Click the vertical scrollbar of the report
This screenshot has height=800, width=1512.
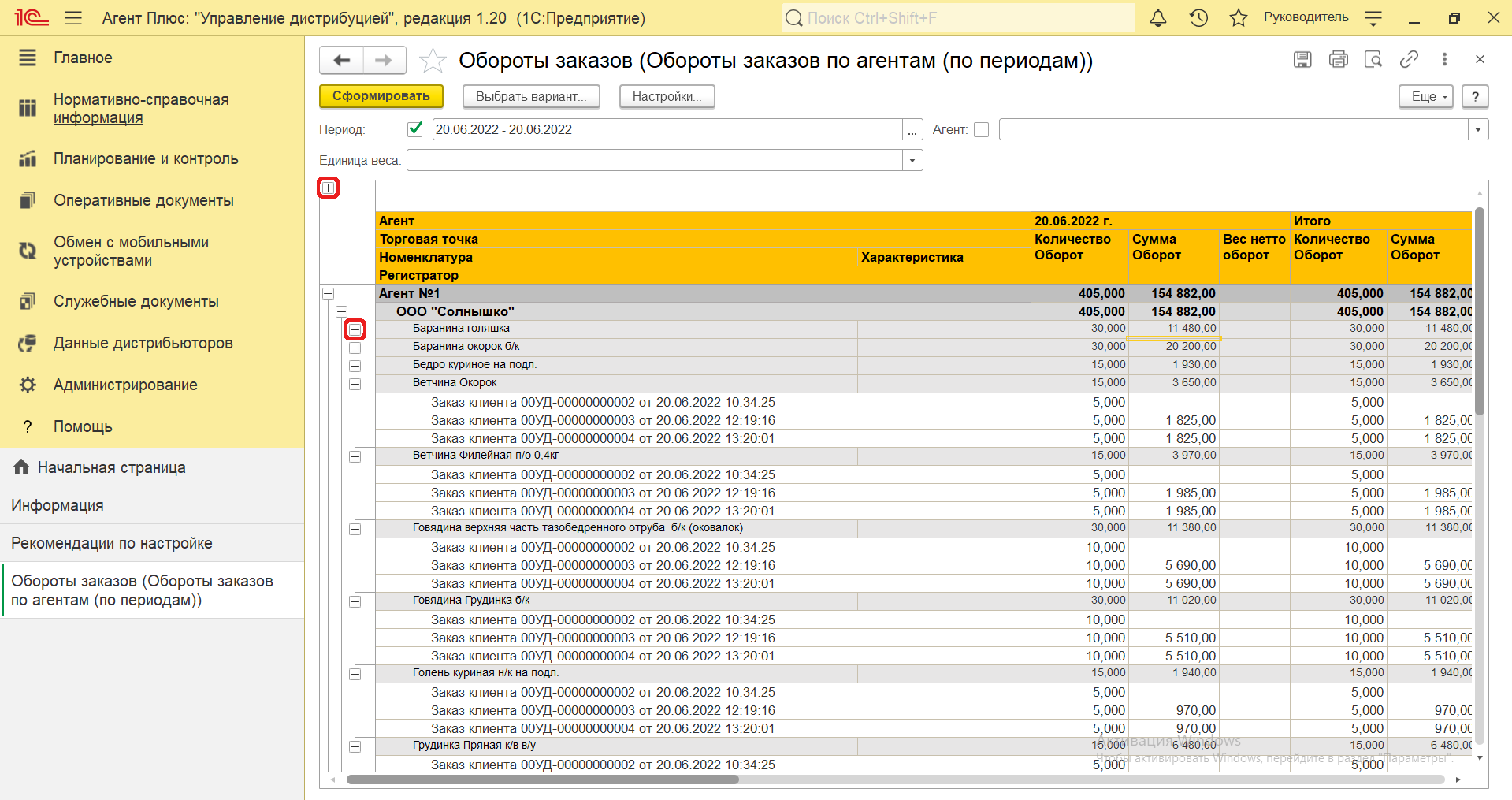coord(1480,311)
